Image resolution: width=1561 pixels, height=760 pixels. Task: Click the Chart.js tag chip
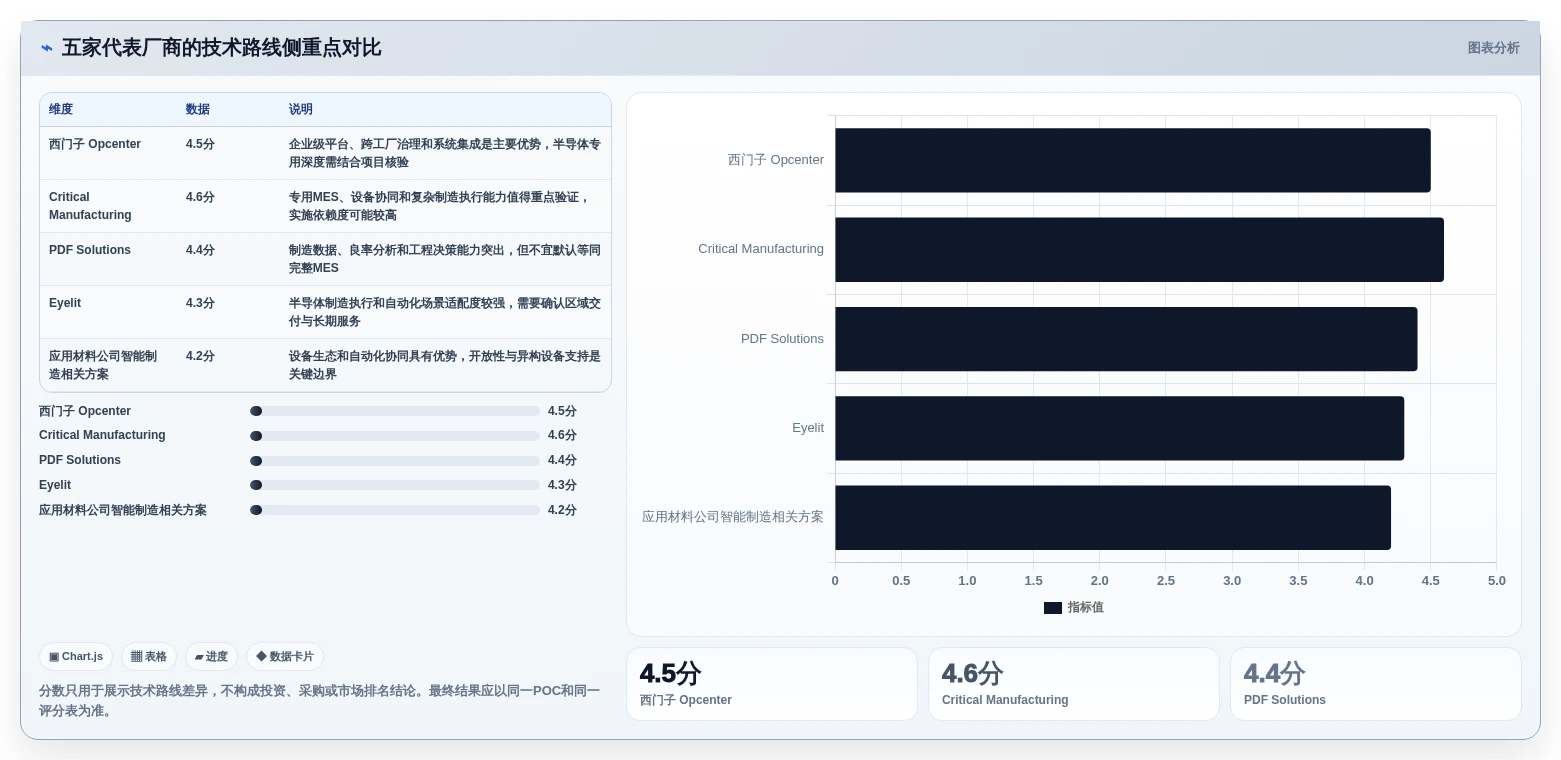(x=76, y=657)
